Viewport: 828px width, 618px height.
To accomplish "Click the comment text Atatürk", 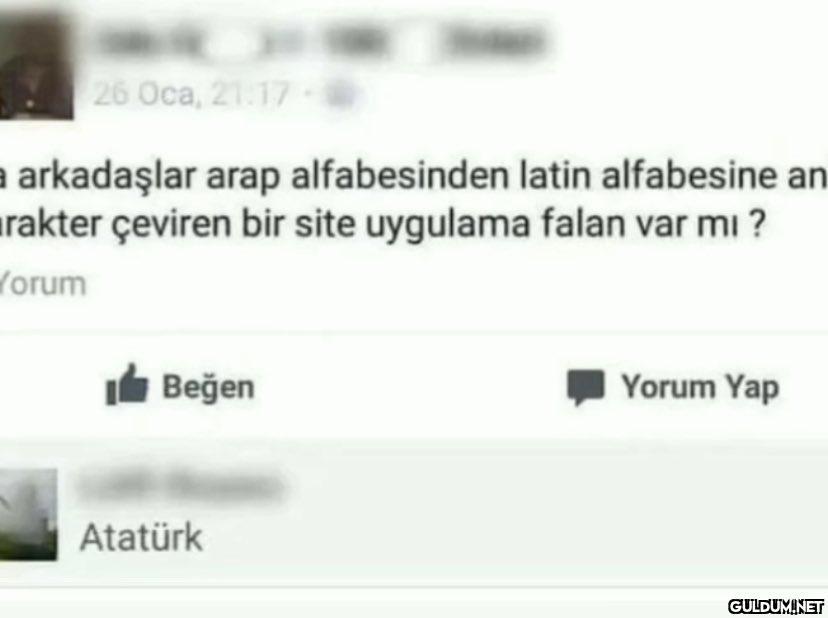I will click(x=141, y=537).
